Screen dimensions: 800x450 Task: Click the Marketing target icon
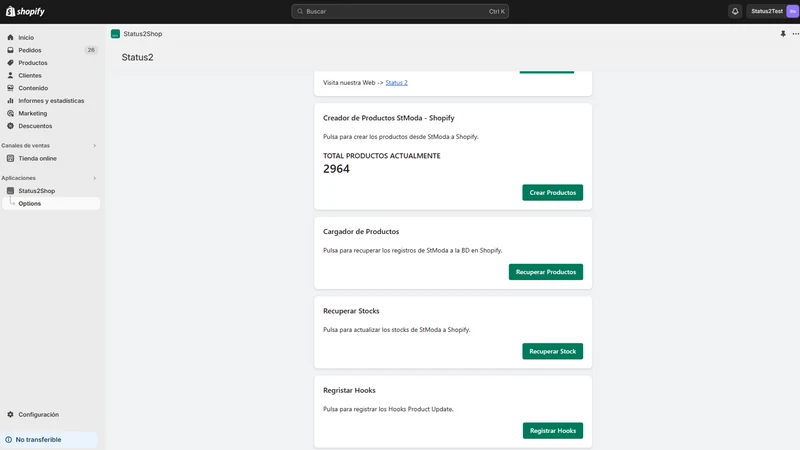10,113
